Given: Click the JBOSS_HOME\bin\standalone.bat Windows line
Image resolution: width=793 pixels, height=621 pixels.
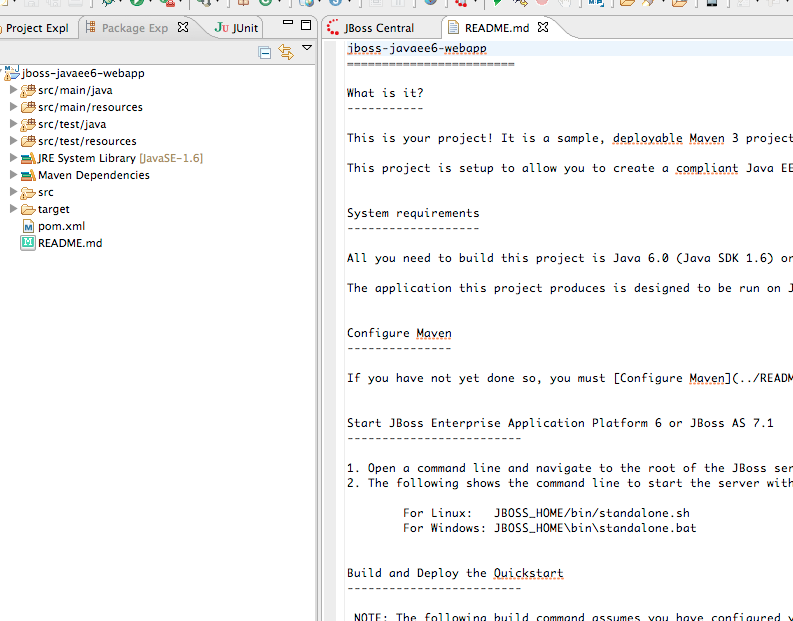Looking at the screenshot, I should pyautogui.click(x=550, y=528).
